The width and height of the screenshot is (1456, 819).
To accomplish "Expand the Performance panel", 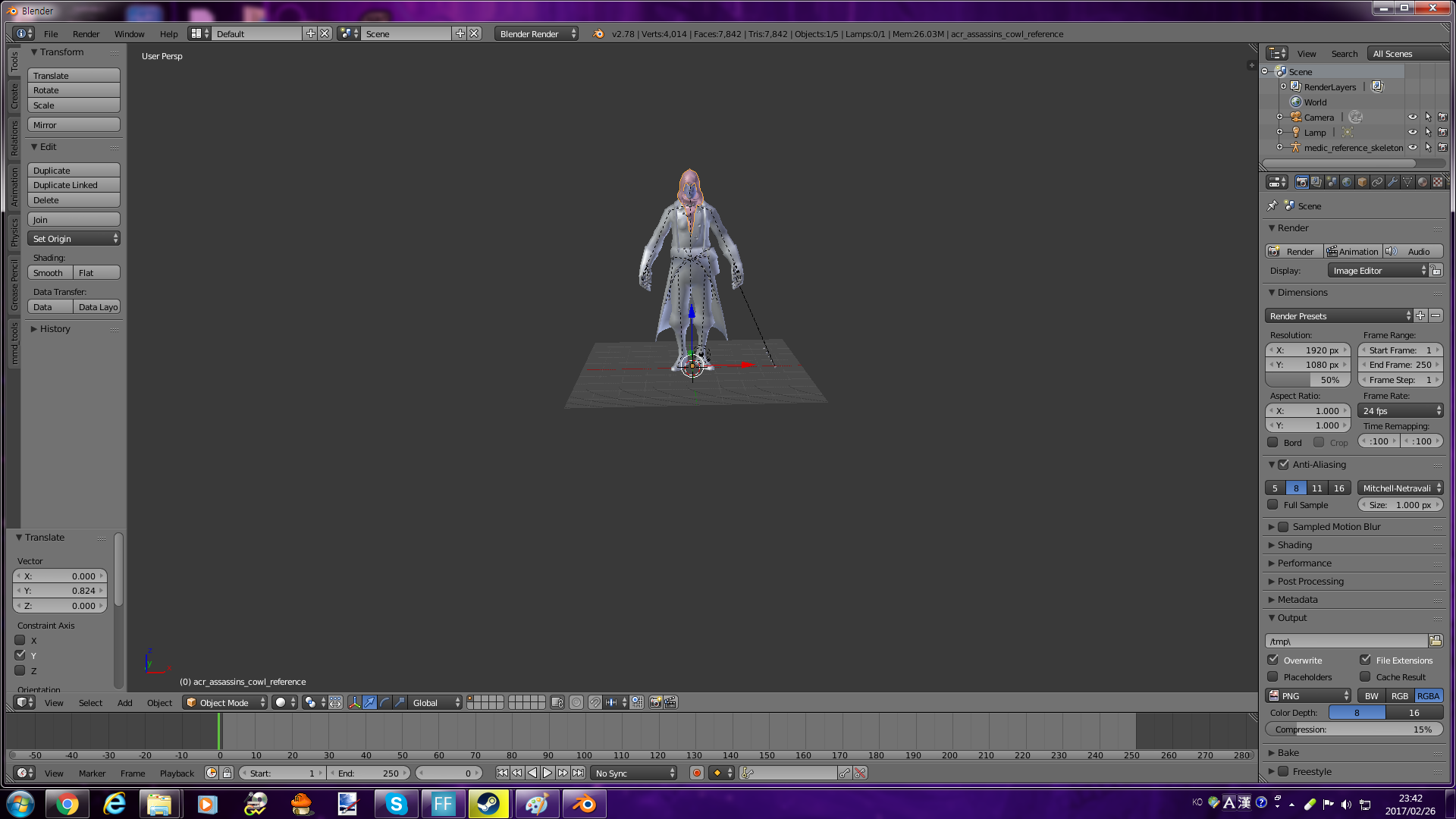I will point(1304,563).
